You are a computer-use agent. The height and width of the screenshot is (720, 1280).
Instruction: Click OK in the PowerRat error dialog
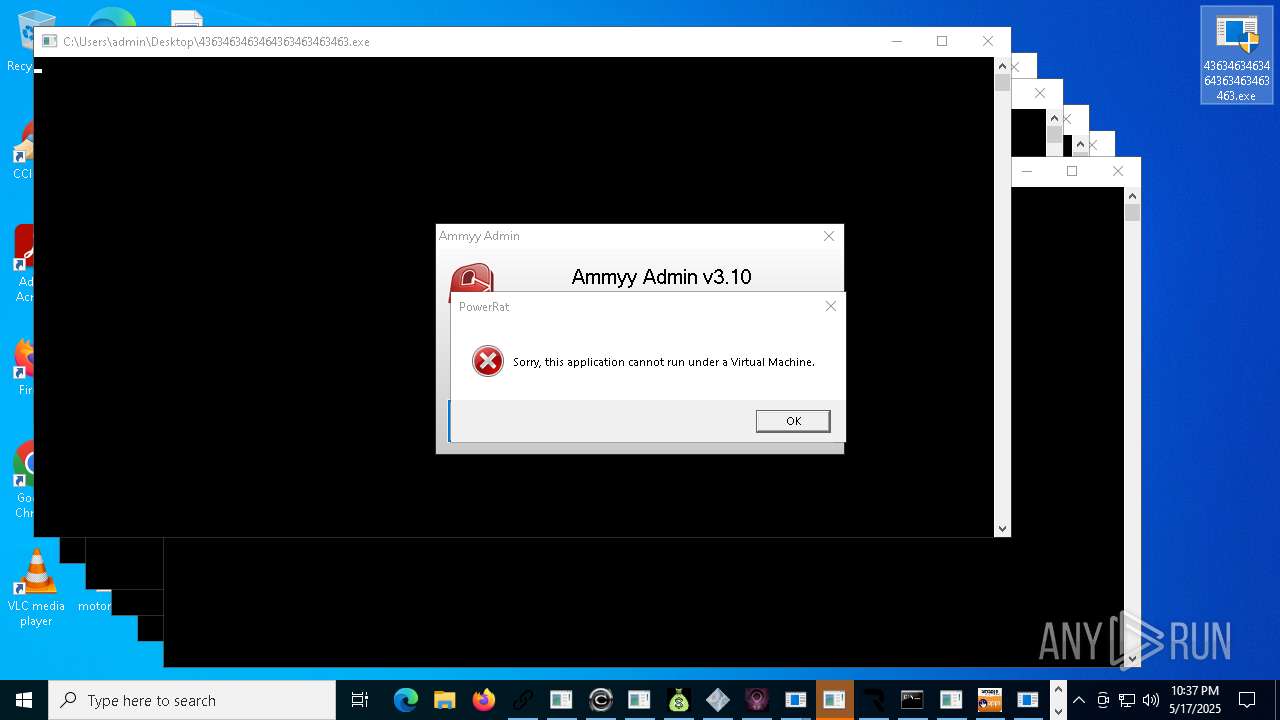pos(793,421)
